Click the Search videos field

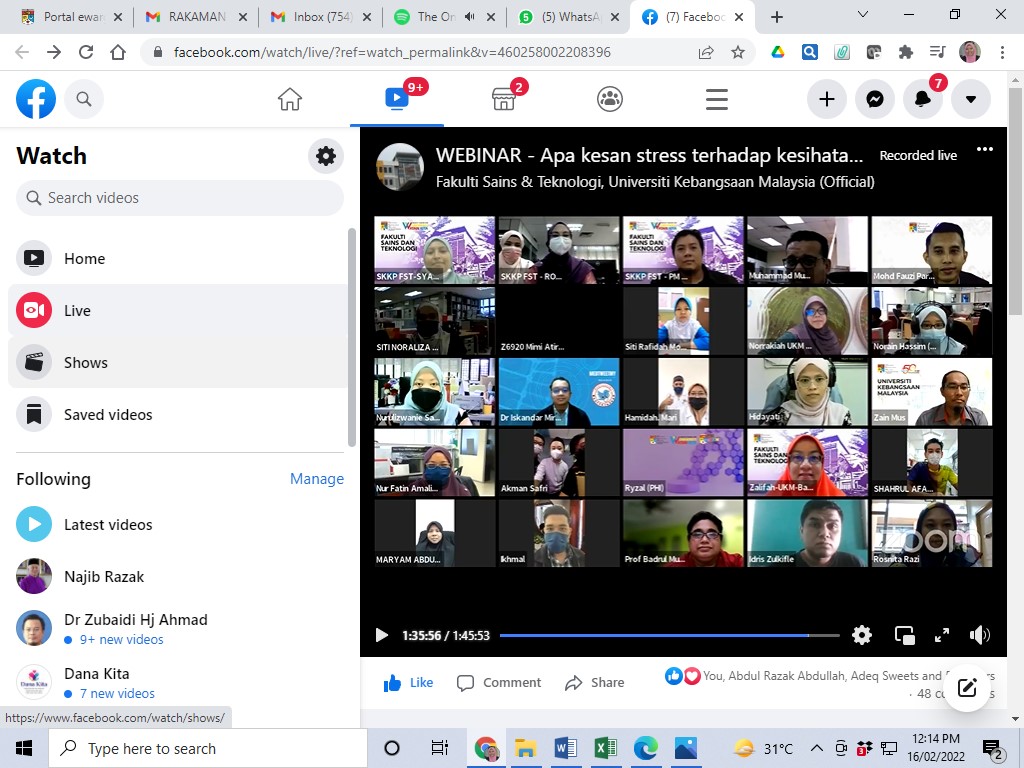click(180, 198)
